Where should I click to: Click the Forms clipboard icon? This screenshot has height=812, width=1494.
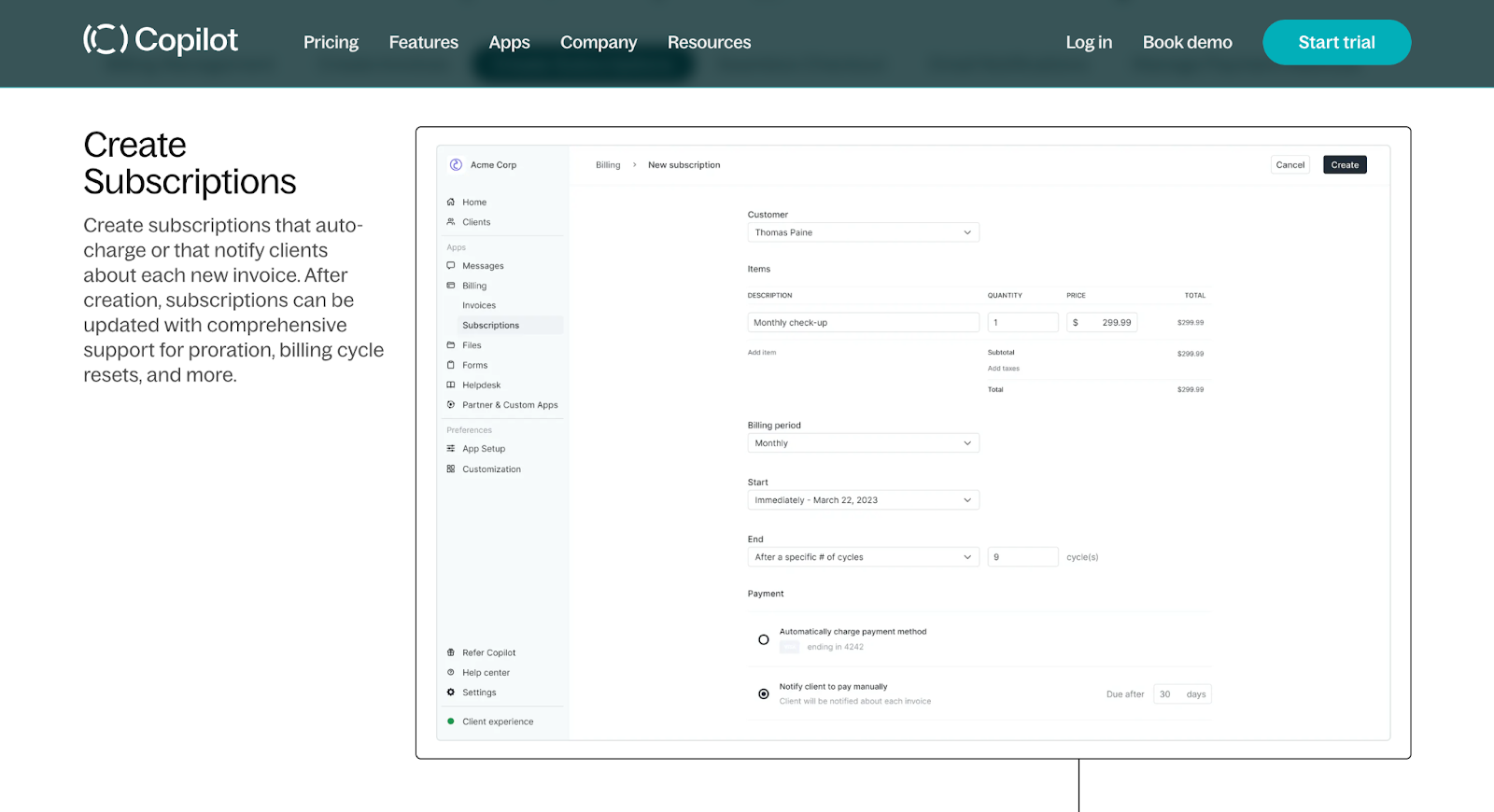451,365
